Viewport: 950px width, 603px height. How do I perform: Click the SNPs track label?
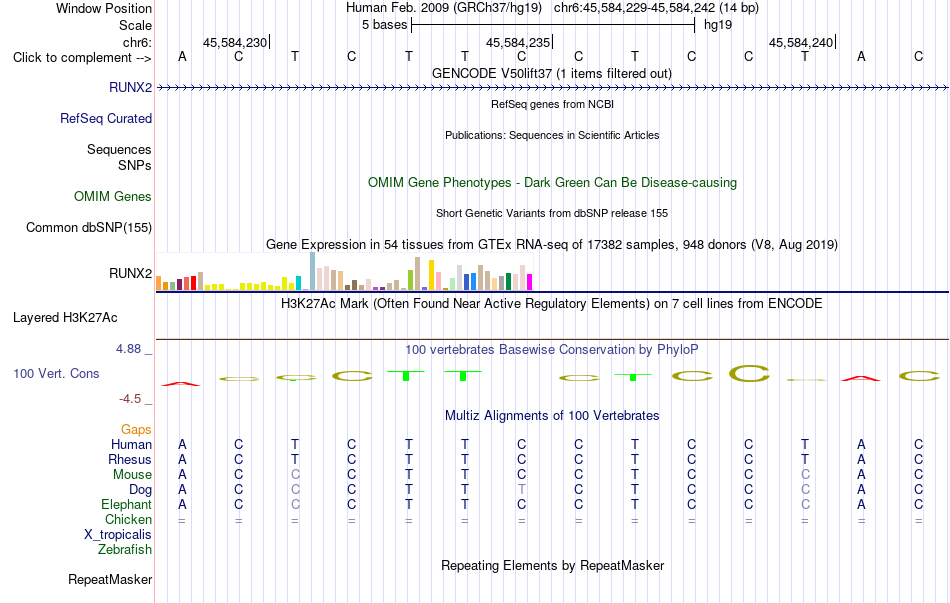point(135,165)
